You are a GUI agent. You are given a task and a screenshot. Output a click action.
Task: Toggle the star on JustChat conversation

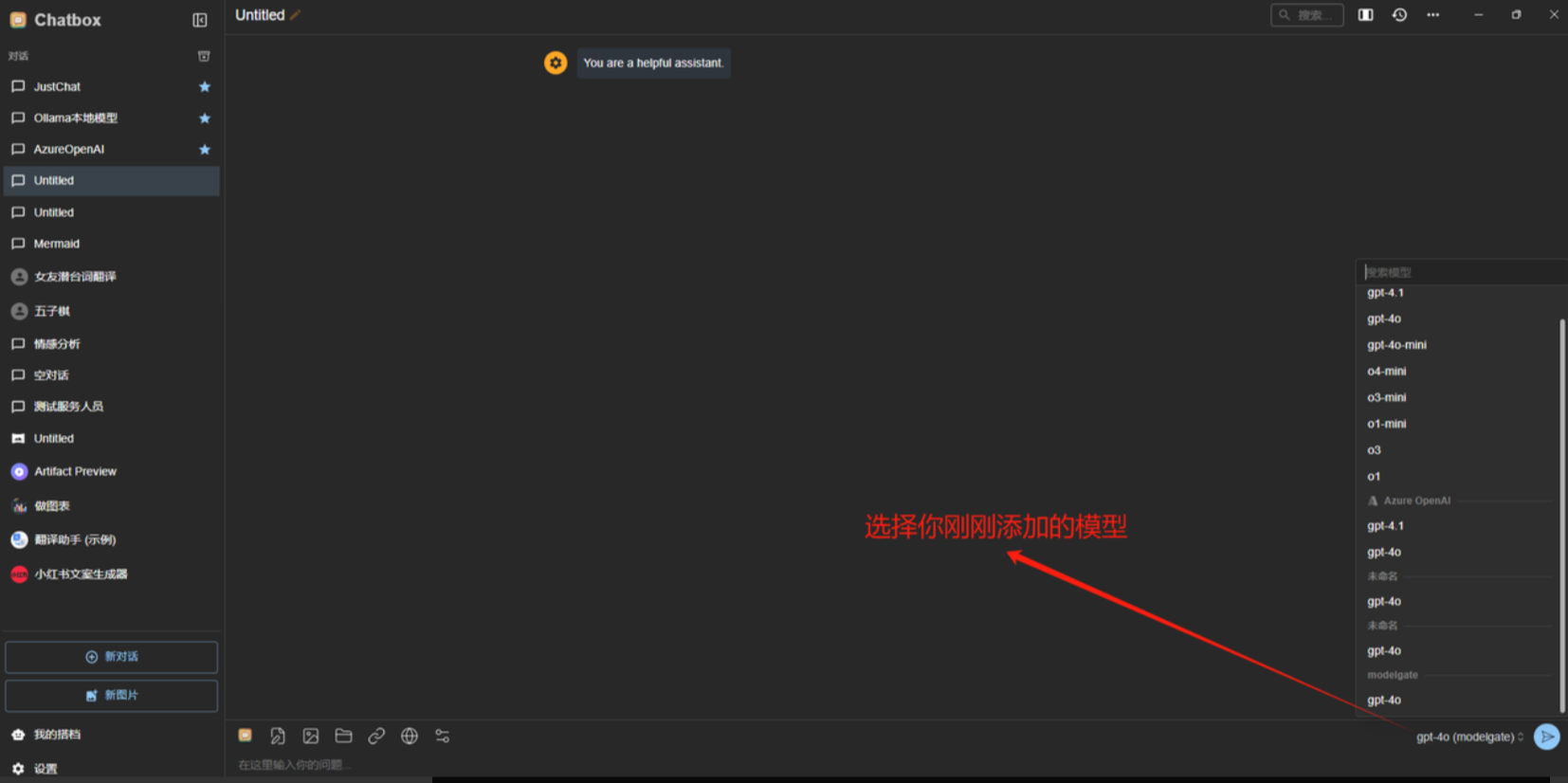(x=205, y=86)
